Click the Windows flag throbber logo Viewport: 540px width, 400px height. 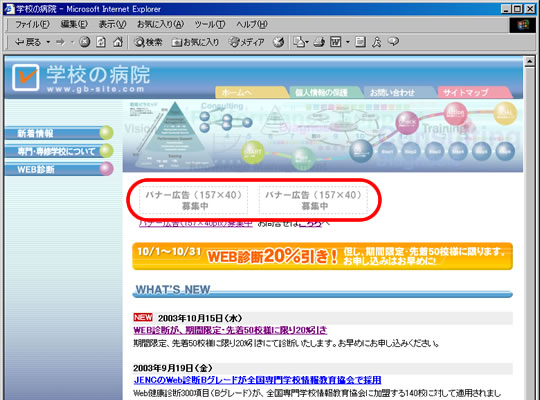pyautogui.click(x=522, y=25)
